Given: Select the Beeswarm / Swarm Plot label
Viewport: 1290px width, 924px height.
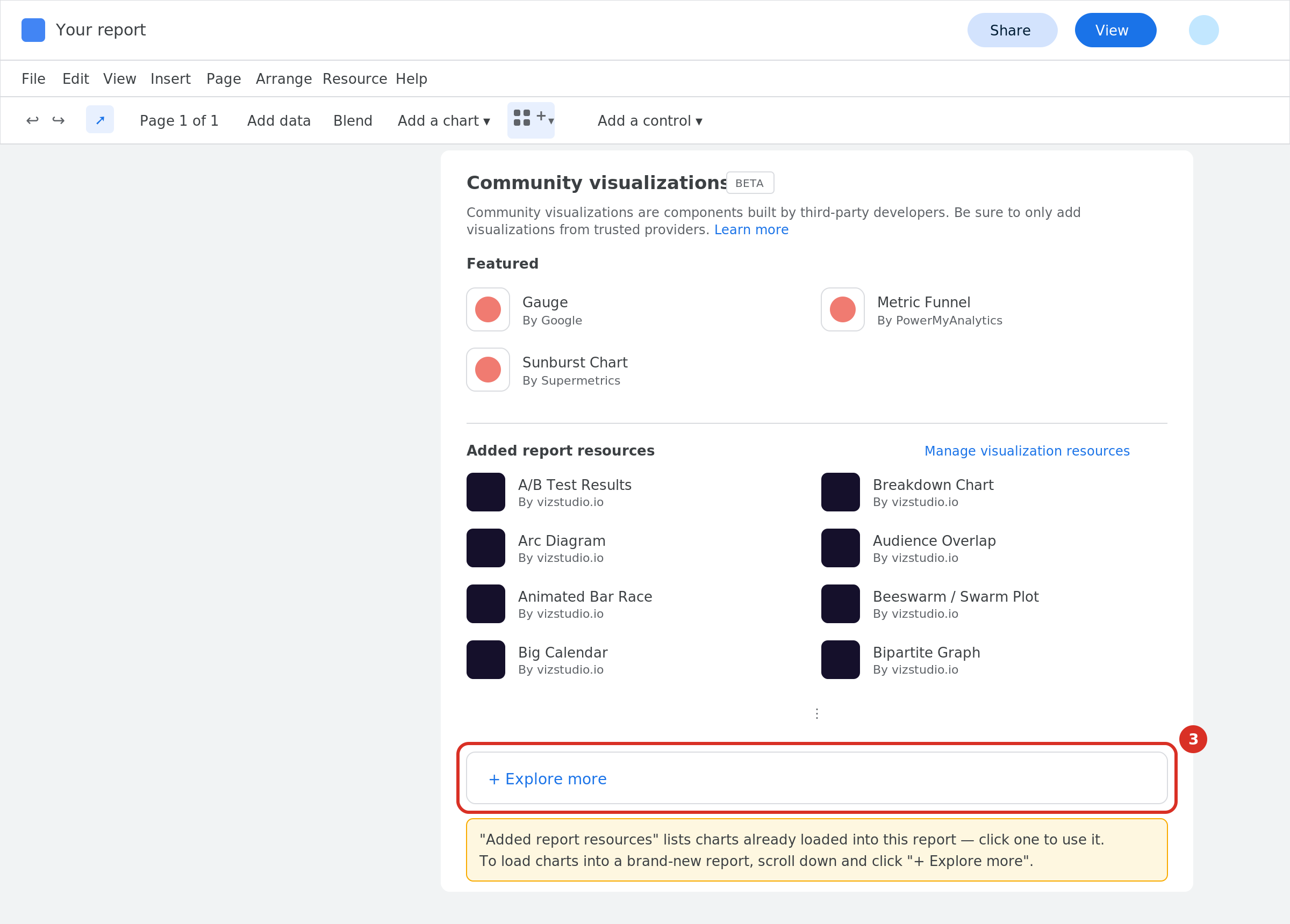Looking at the screenshot, I should (956, 596).
